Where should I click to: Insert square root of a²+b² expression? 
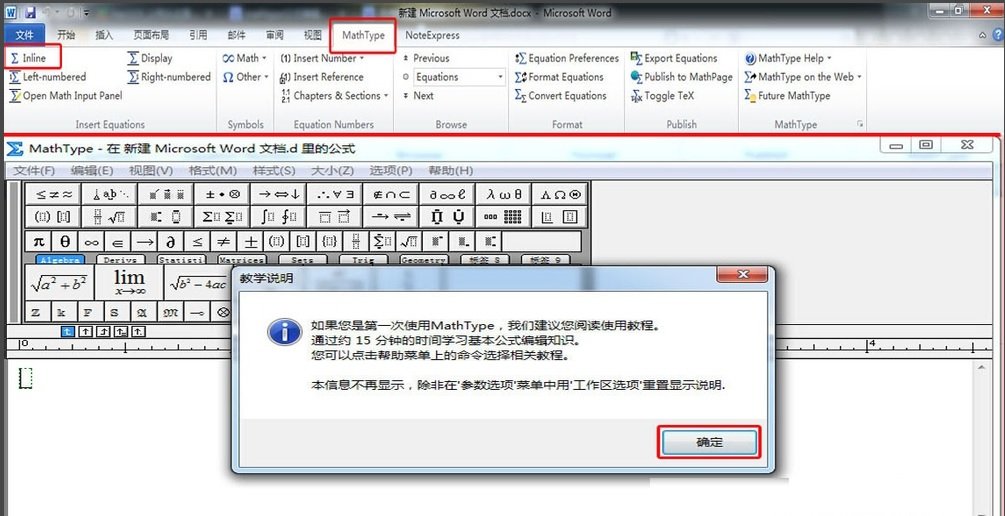click(60, 283)
